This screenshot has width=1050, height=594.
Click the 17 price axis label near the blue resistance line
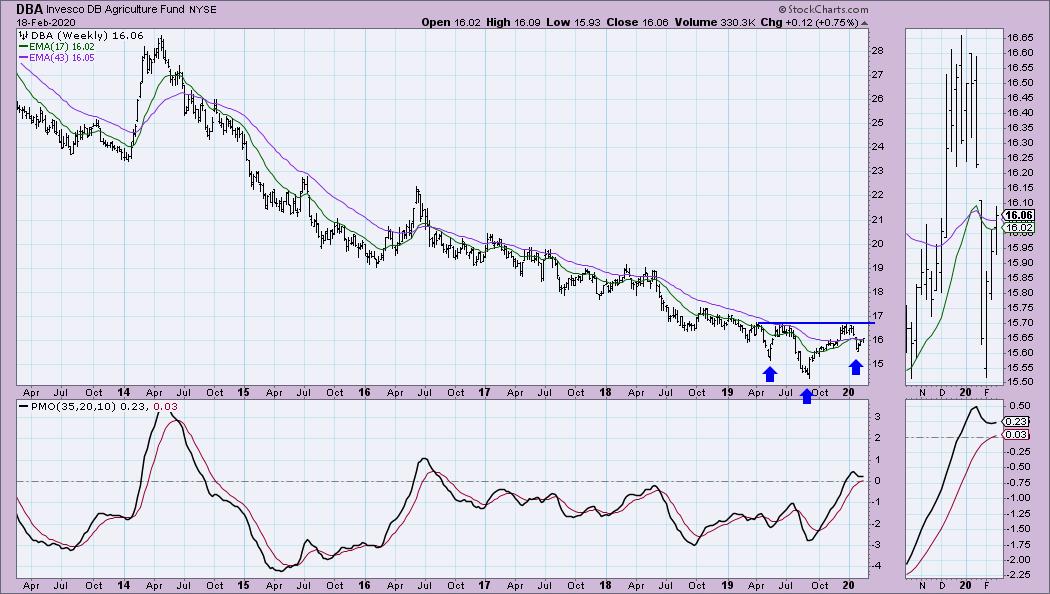(878, 316)
